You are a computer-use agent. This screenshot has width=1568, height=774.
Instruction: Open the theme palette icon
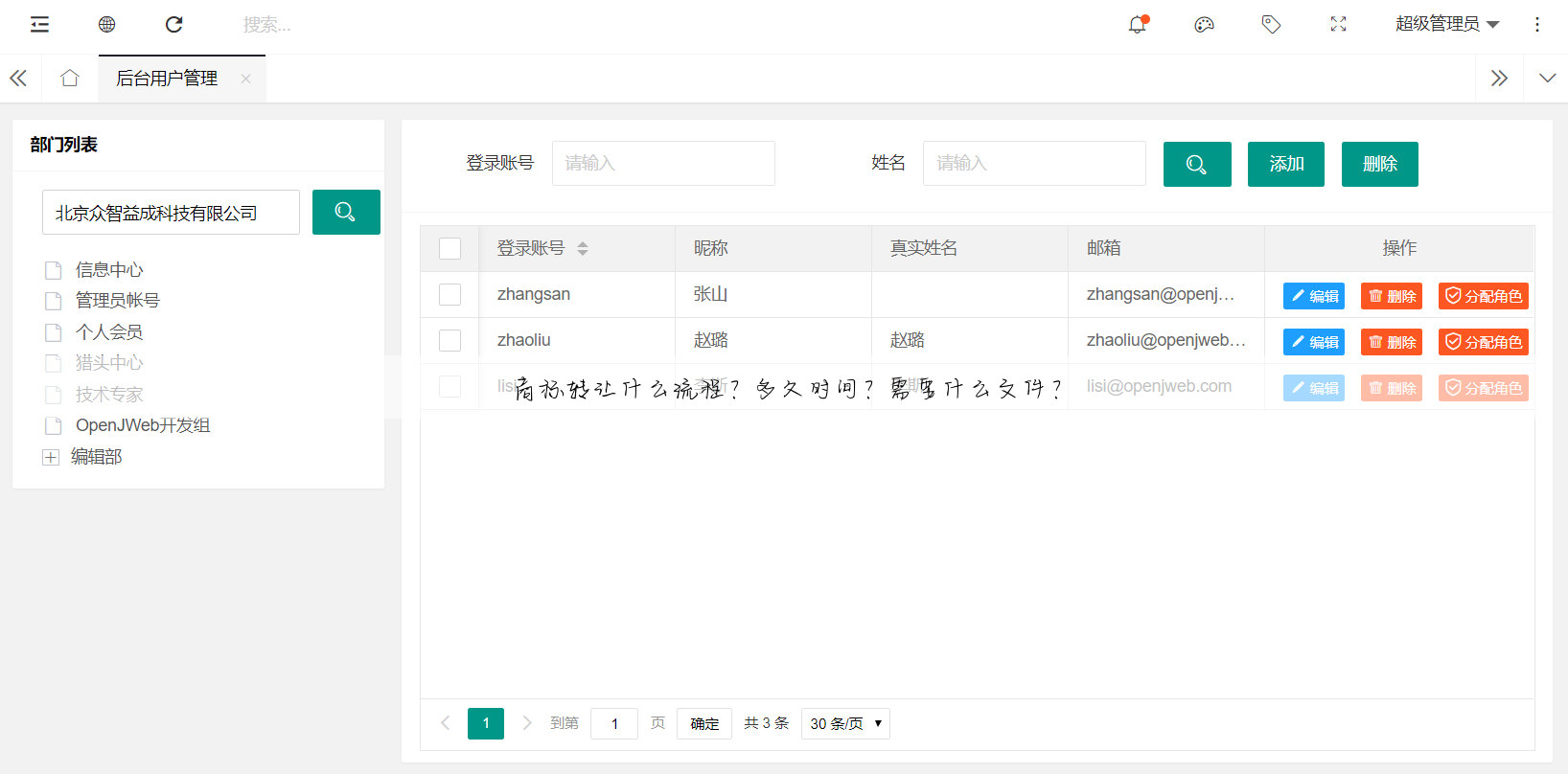pyautogui.click(x=1204, y=24)
